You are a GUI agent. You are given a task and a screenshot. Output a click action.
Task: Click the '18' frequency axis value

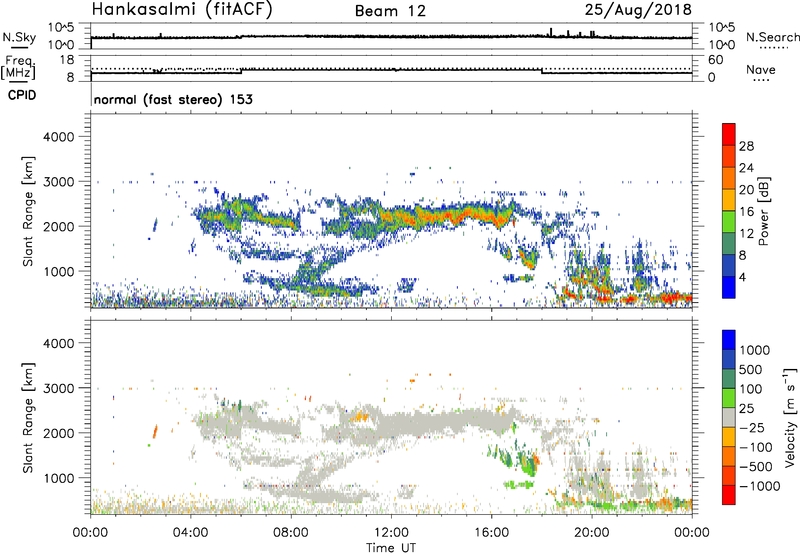67,59
